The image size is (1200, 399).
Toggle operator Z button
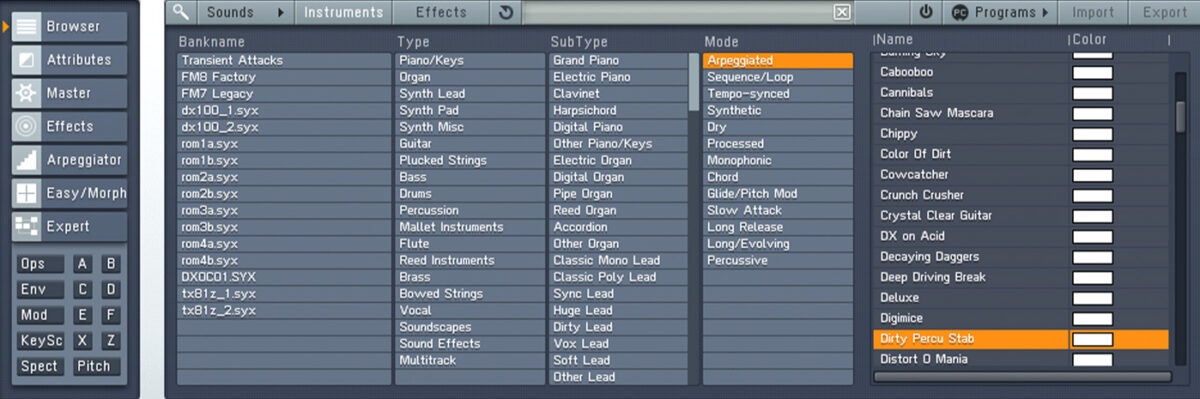click(111, 341)
